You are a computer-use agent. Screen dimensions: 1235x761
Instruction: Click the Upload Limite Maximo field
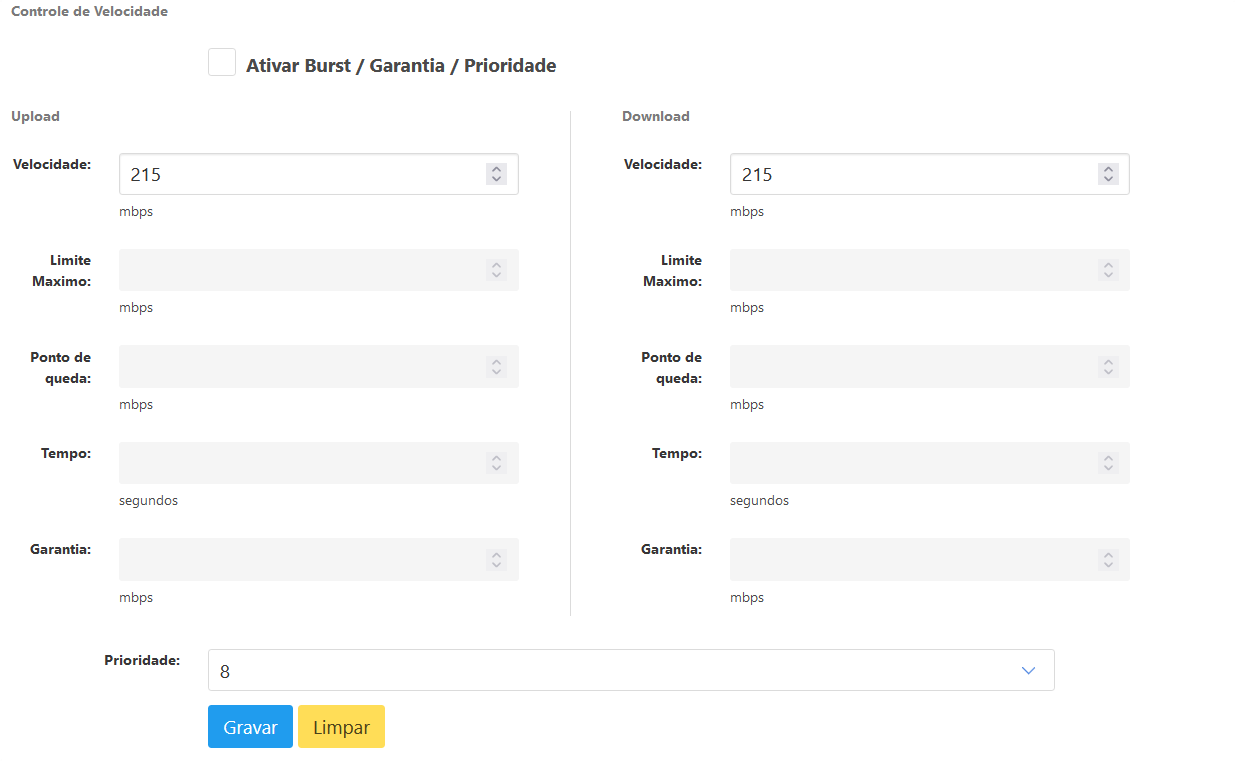tap(300, 270)
